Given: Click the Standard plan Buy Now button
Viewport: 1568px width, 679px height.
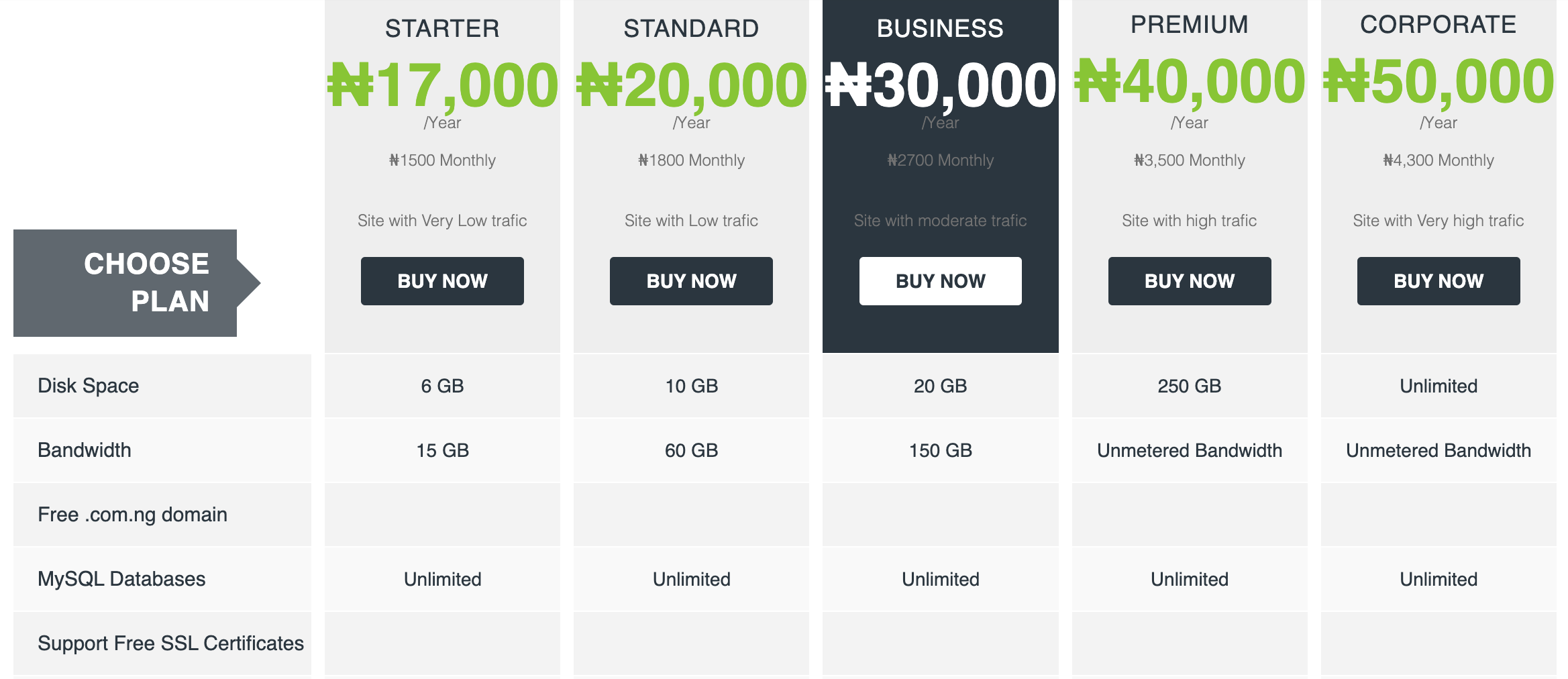Looking at the screenshot, I should pos(690,281).
